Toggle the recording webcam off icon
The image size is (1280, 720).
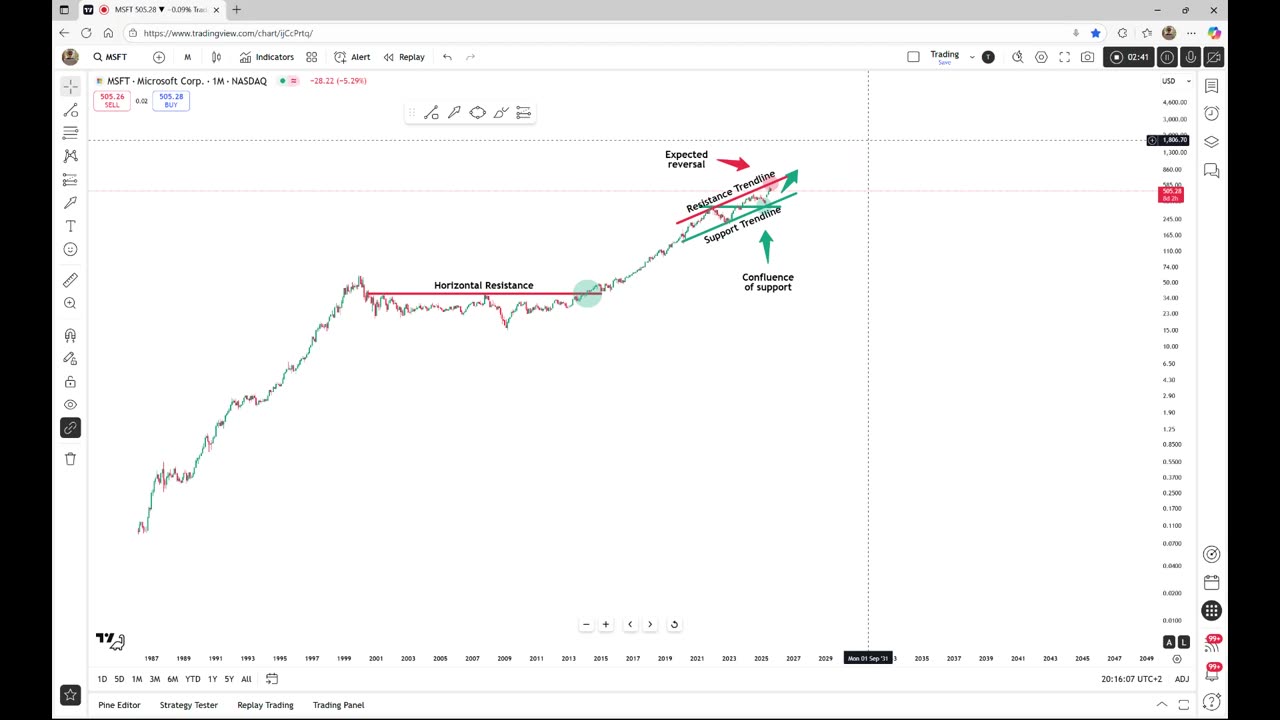(1213, 57)
